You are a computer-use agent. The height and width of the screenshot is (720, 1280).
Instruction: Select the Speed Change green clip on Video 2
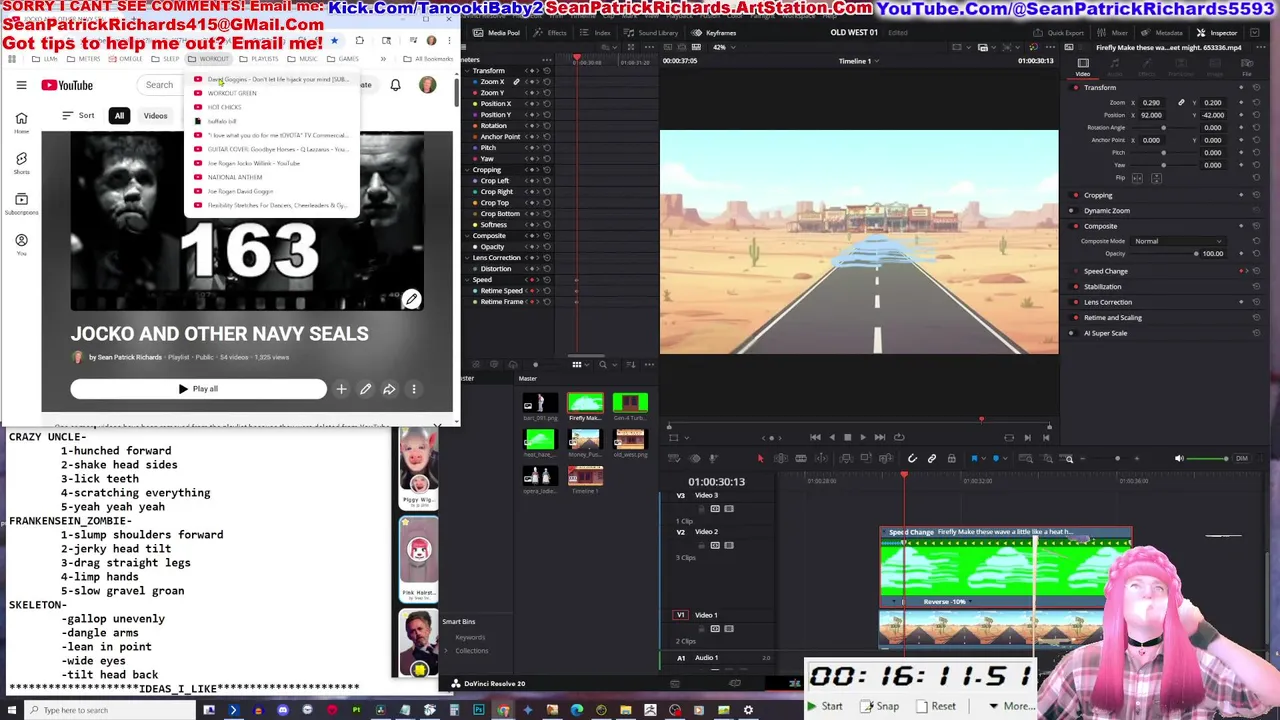[x=1005, y=567]
